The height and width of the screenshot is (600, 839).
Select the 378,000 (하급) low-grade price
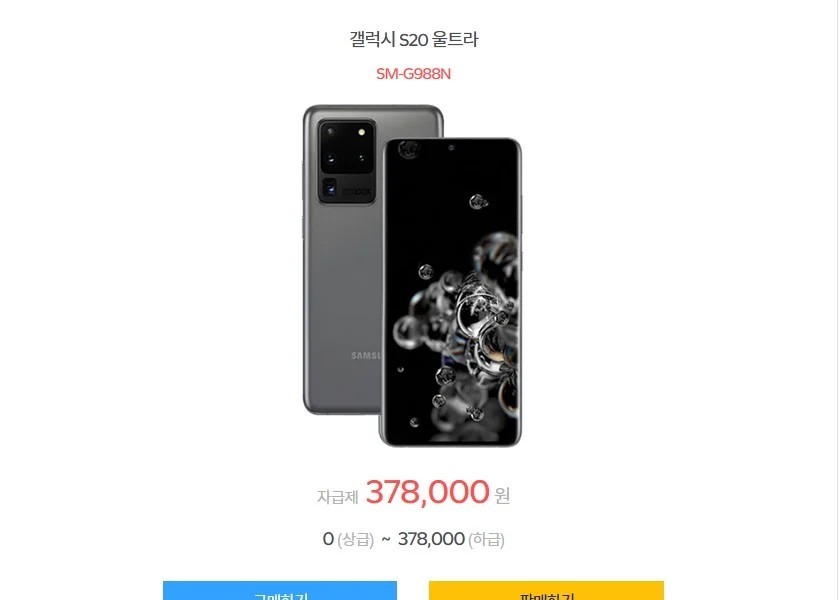coord(451,539)
